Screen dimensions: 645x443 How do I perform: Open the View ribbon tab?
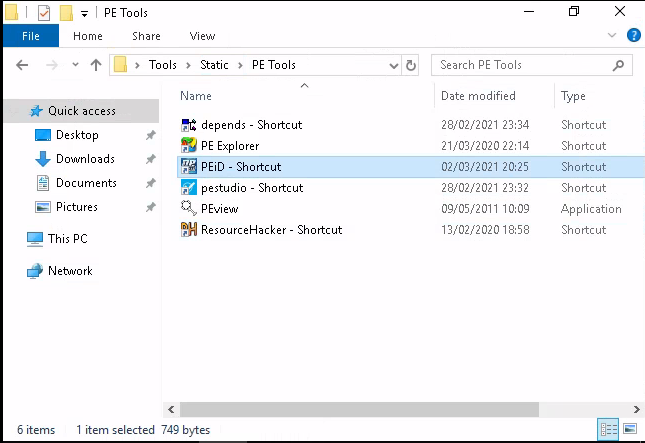click(202, 36)
